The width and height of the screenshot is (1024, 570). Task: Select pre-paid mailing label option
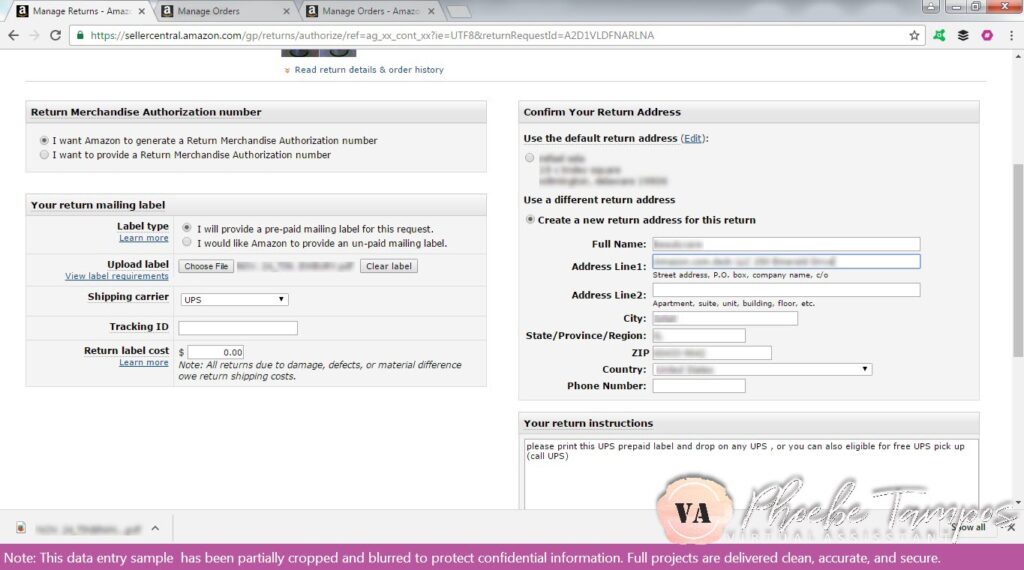187,228
